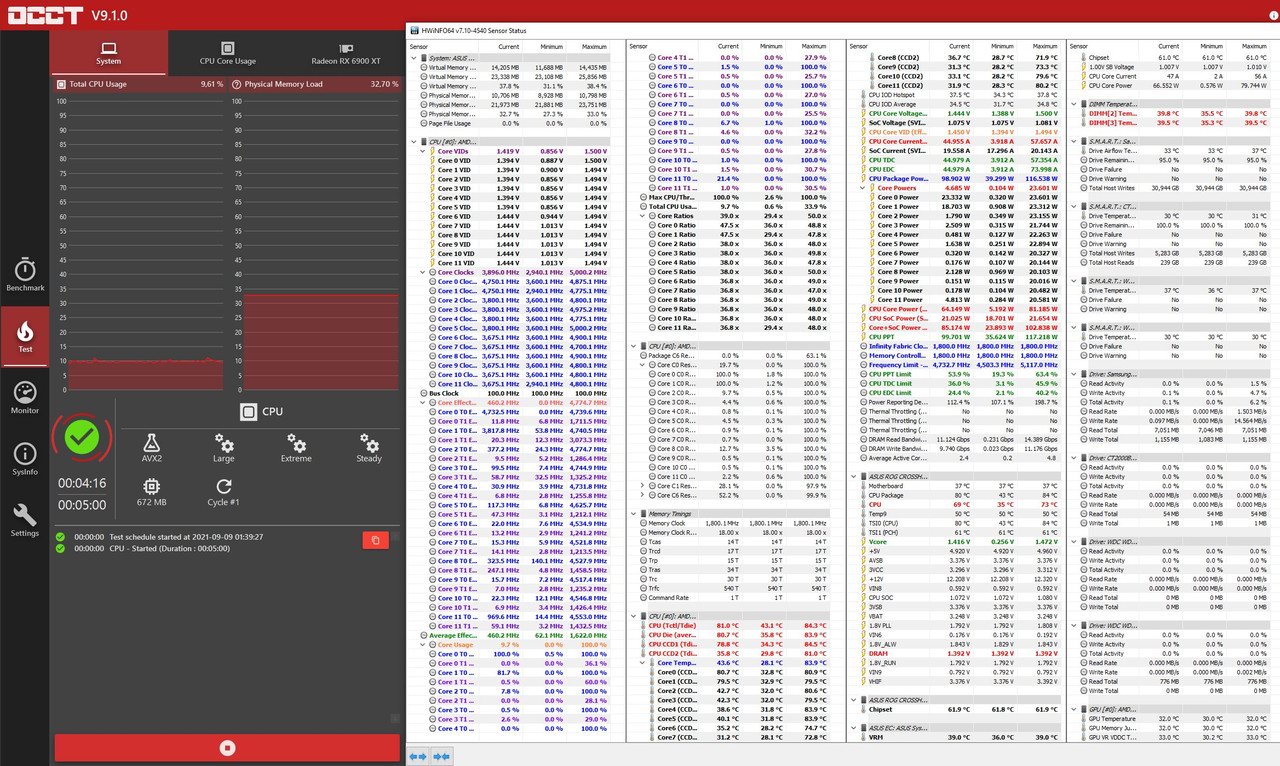Select the Test flame icon in OCCT
The height and width of the screenshot is (766, 1280).
click(25, 337)
